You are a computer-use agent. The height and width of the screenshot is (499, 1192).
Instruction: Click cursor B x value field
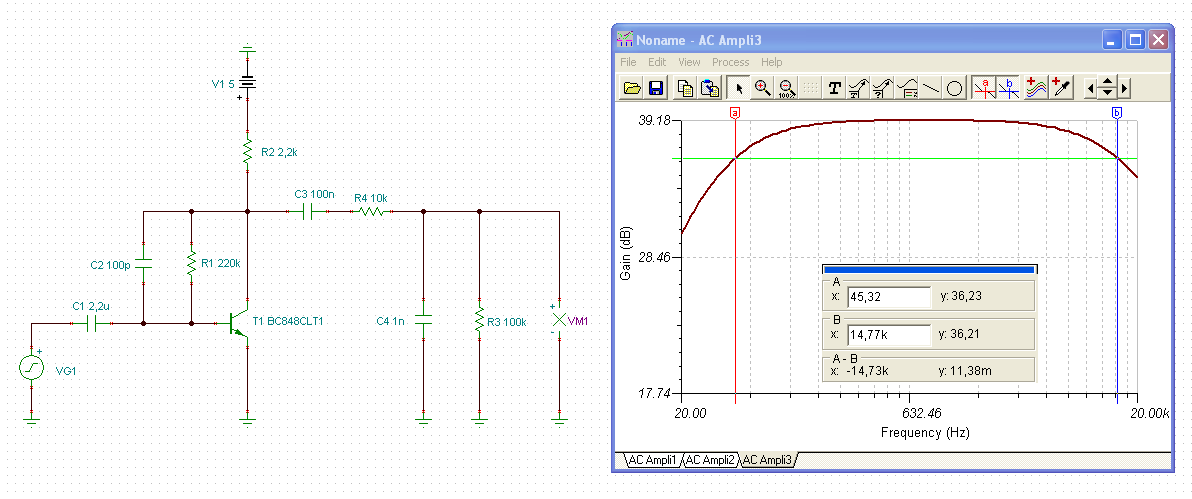click(x=889, y=334)
